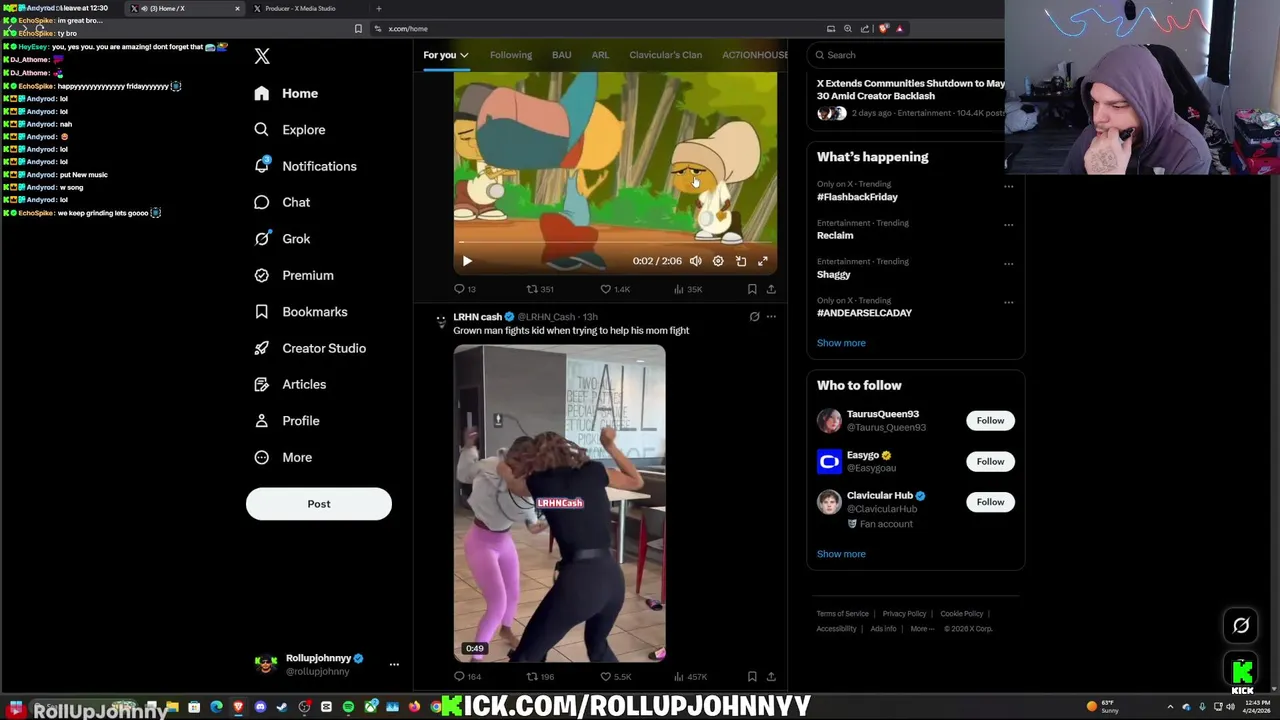Image resolution: width=1280 pixels, height=720 pixels.
Task: Bookmark the LRHN cash post
Action: 752,677
